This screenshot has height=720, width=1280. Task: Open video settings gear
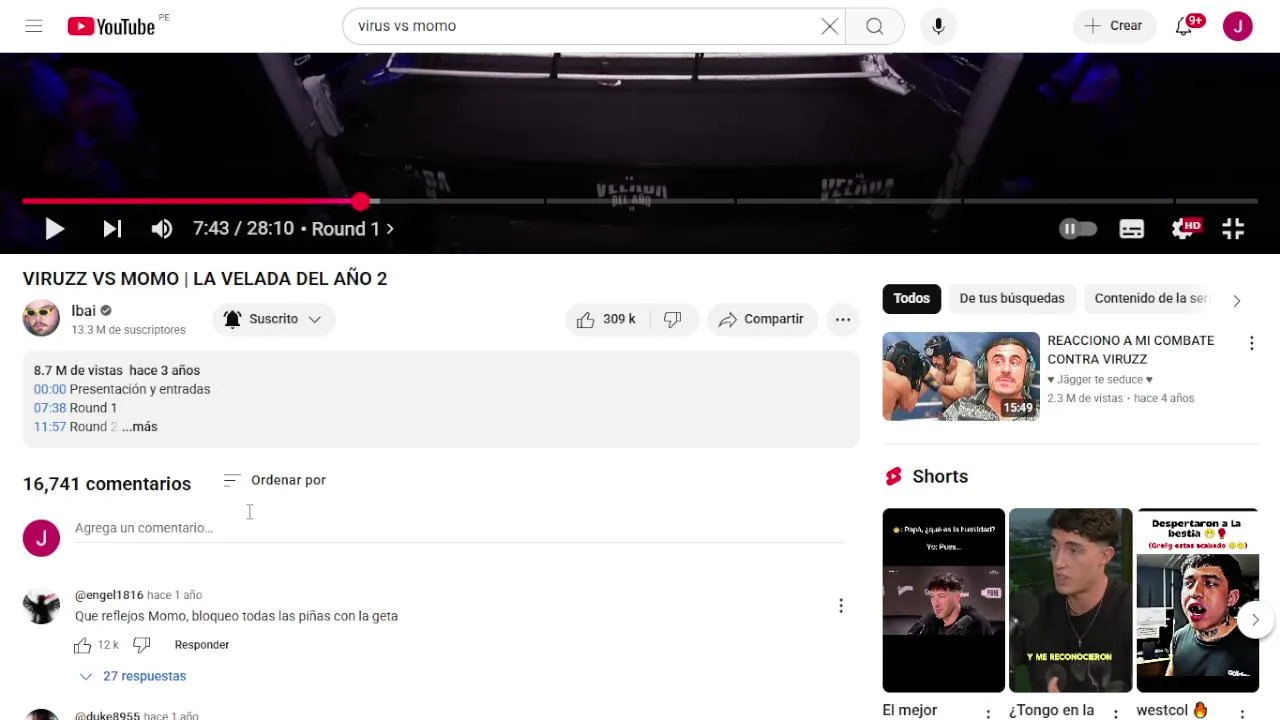coord(1184,229)
